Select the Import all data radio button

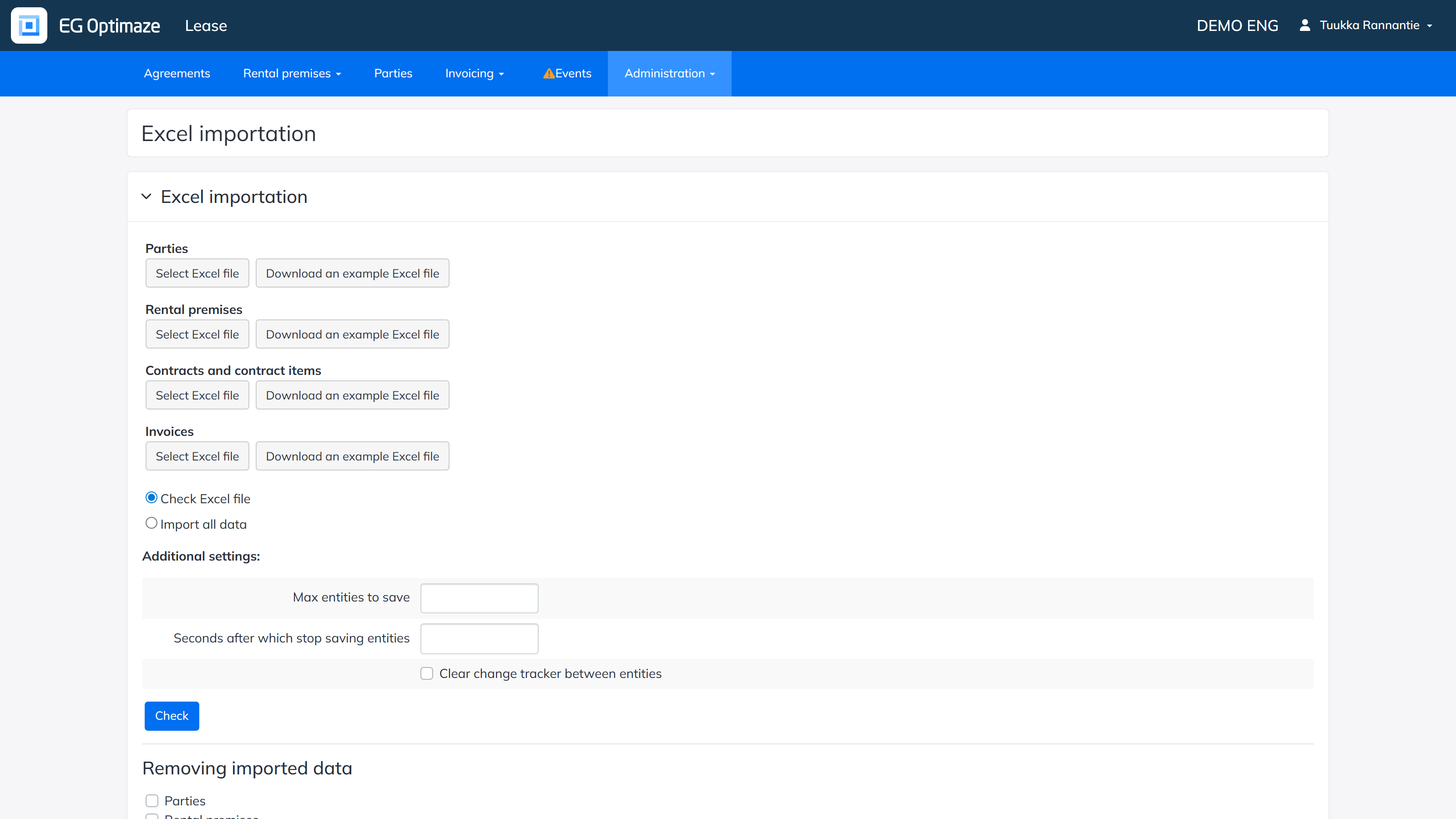pyautogui.click(x=152, y=523)
